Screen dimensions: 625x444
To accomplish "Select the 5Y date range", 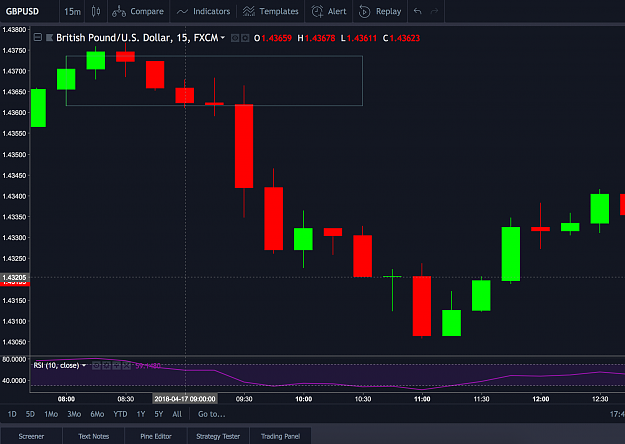I will [159, 414].
